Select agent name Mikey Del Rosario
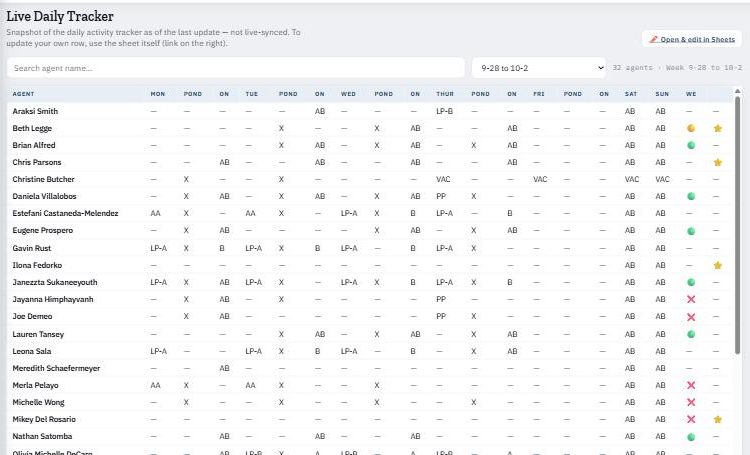 (x=44, y=419)
